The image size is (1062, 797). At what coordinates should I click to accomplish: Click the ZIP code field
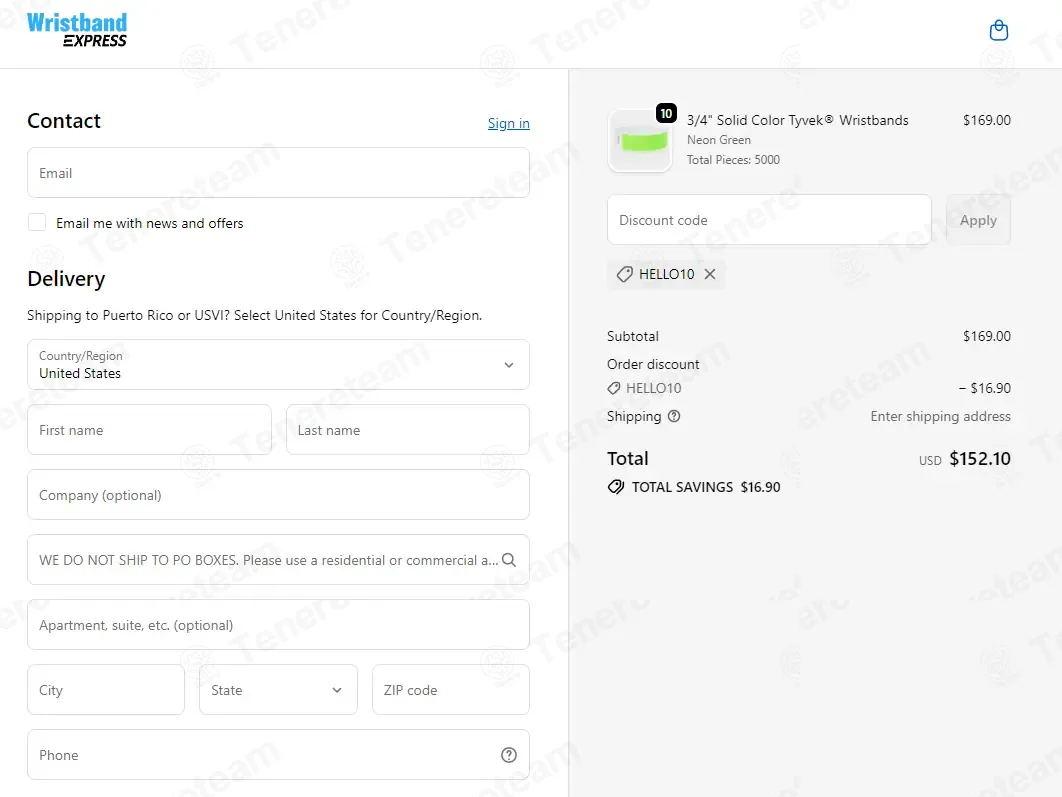[x=450, y=689]
